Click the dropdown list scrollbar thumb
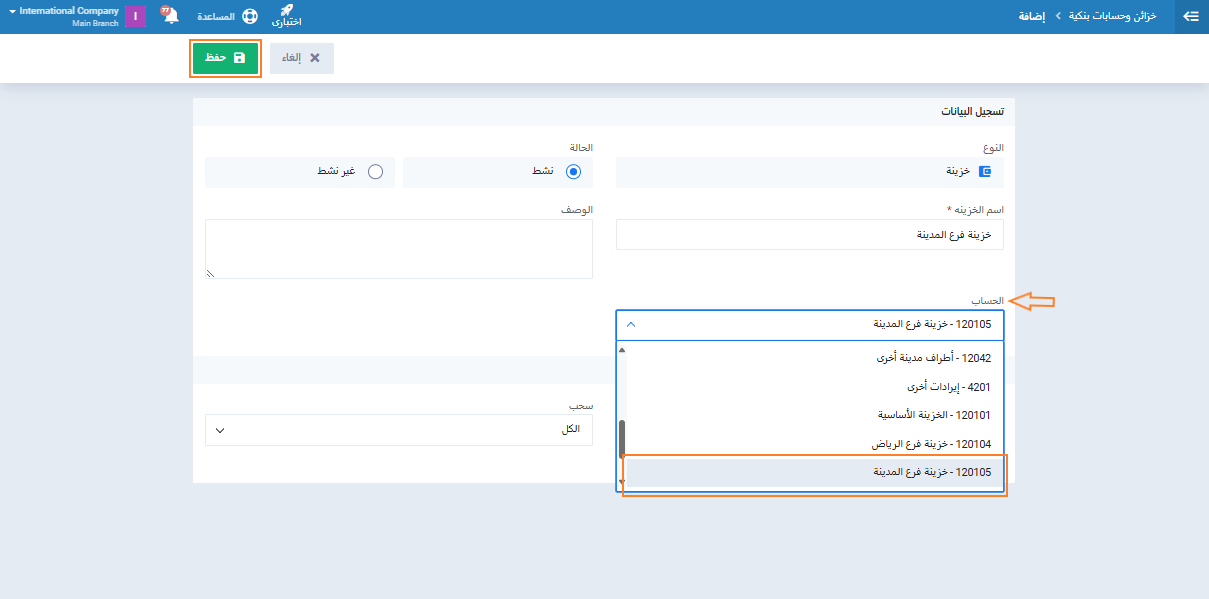Image resolution: width=1209 pixels, height=599 pixels. [x=622, y=438]
